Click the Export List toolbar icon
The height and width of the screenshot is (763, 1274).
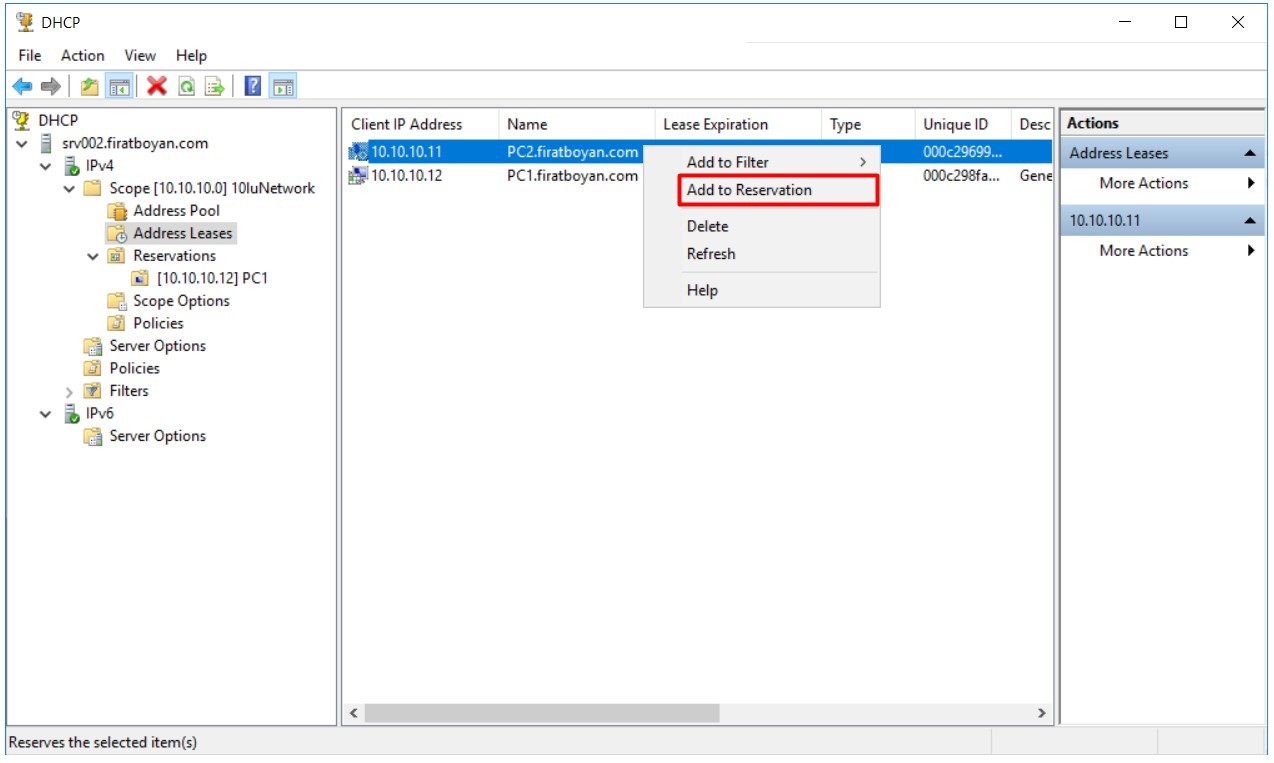[214, 87]
